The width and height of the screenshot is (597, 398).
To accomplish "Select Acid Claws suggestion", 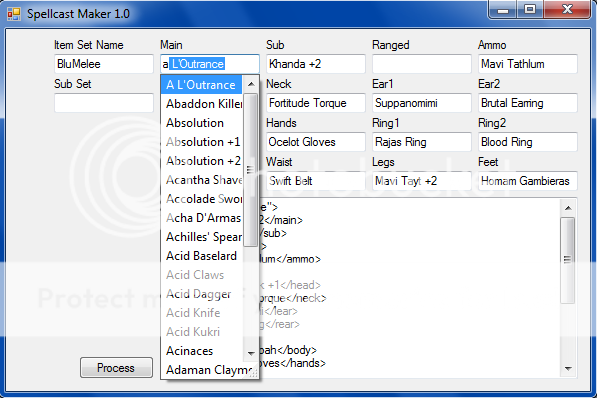I will click(202, 275).
